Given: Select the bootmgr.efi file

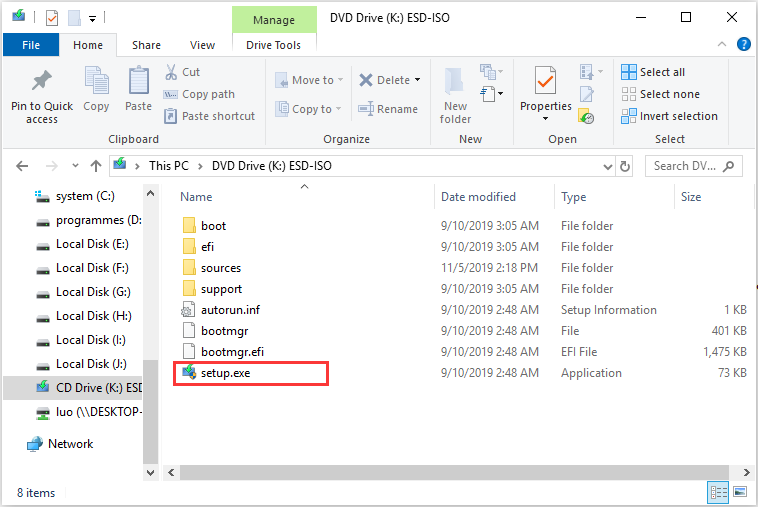Looking at the screenshot, I should tap(232, 352).
